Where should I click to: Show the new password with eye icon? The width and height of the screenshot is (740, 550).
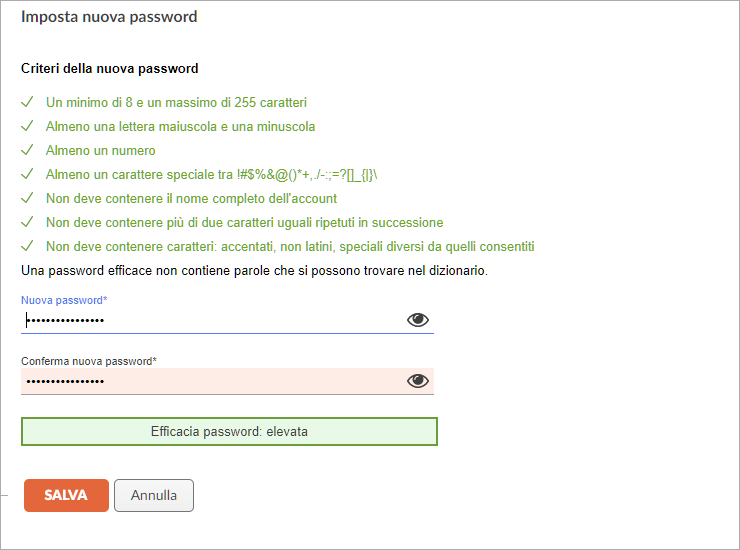click(418, 320)
